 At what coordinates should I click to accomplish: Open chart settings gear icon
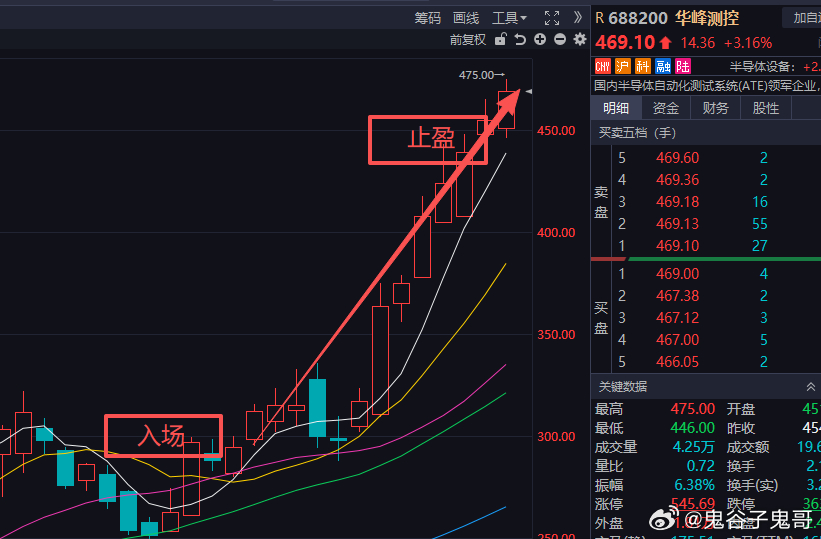coord(580,39)
